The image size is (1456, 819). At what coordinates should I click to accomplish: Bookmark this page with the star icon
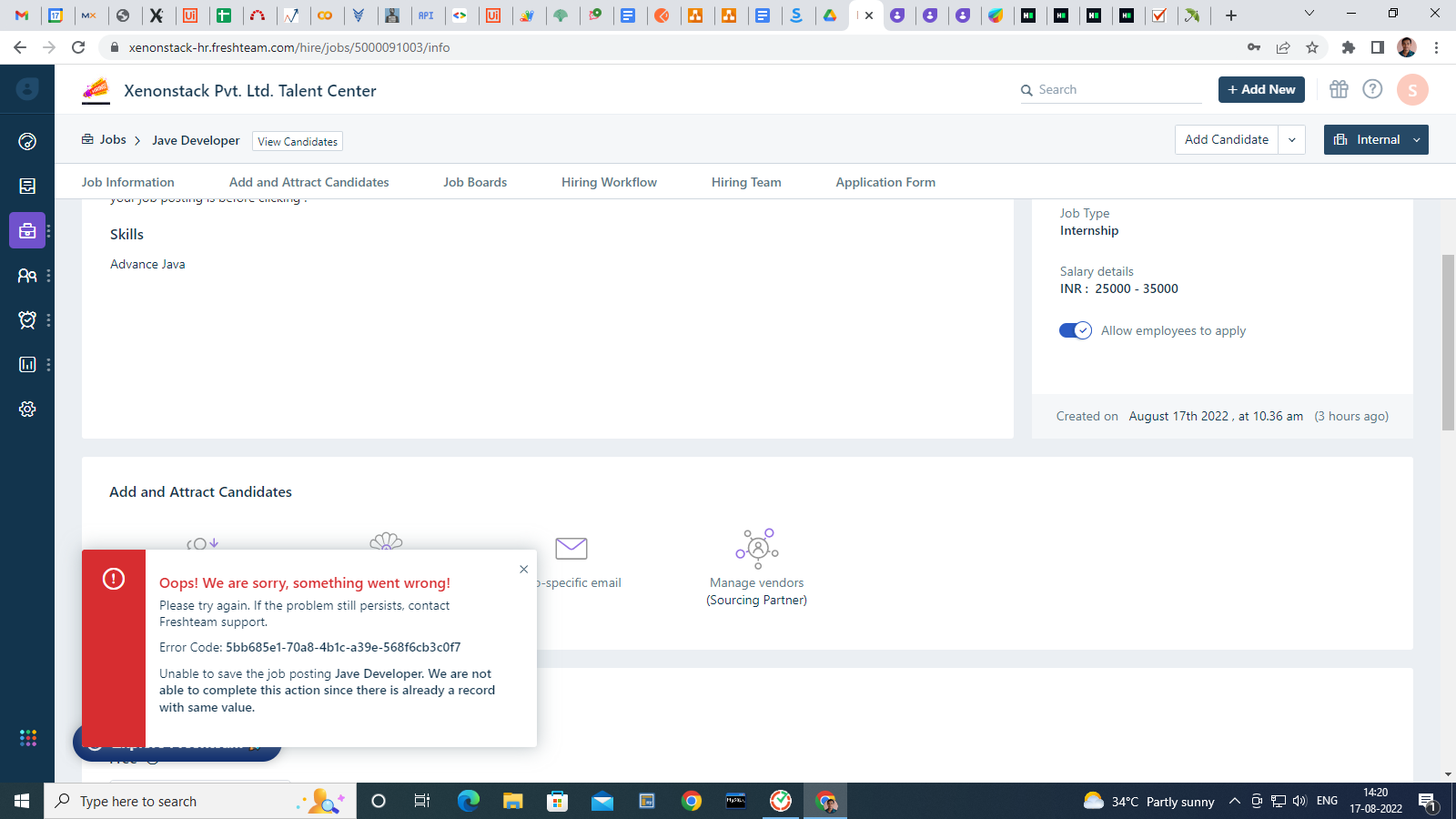[x=1312, y=47]
